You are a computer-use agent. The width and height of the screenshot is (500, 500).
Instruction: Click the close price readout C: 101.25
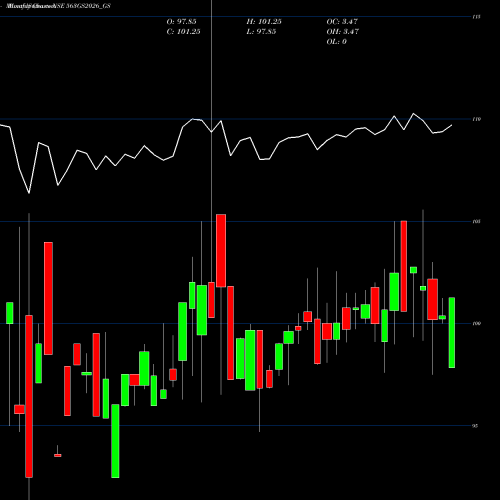pyautogui.click(x=183, y=32)
